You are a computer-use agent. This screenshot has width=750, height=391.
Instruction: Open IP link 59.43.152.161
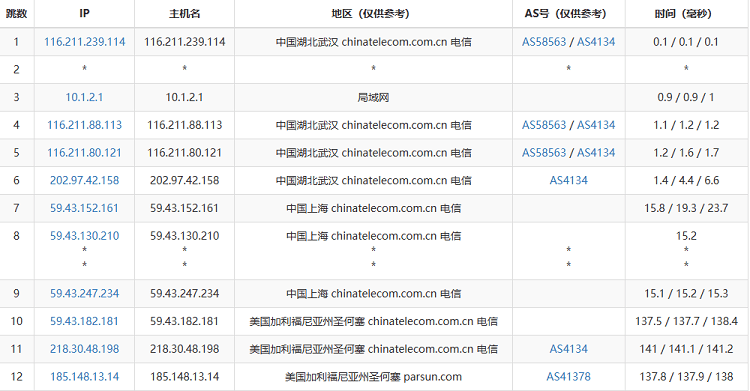(85, 209)
